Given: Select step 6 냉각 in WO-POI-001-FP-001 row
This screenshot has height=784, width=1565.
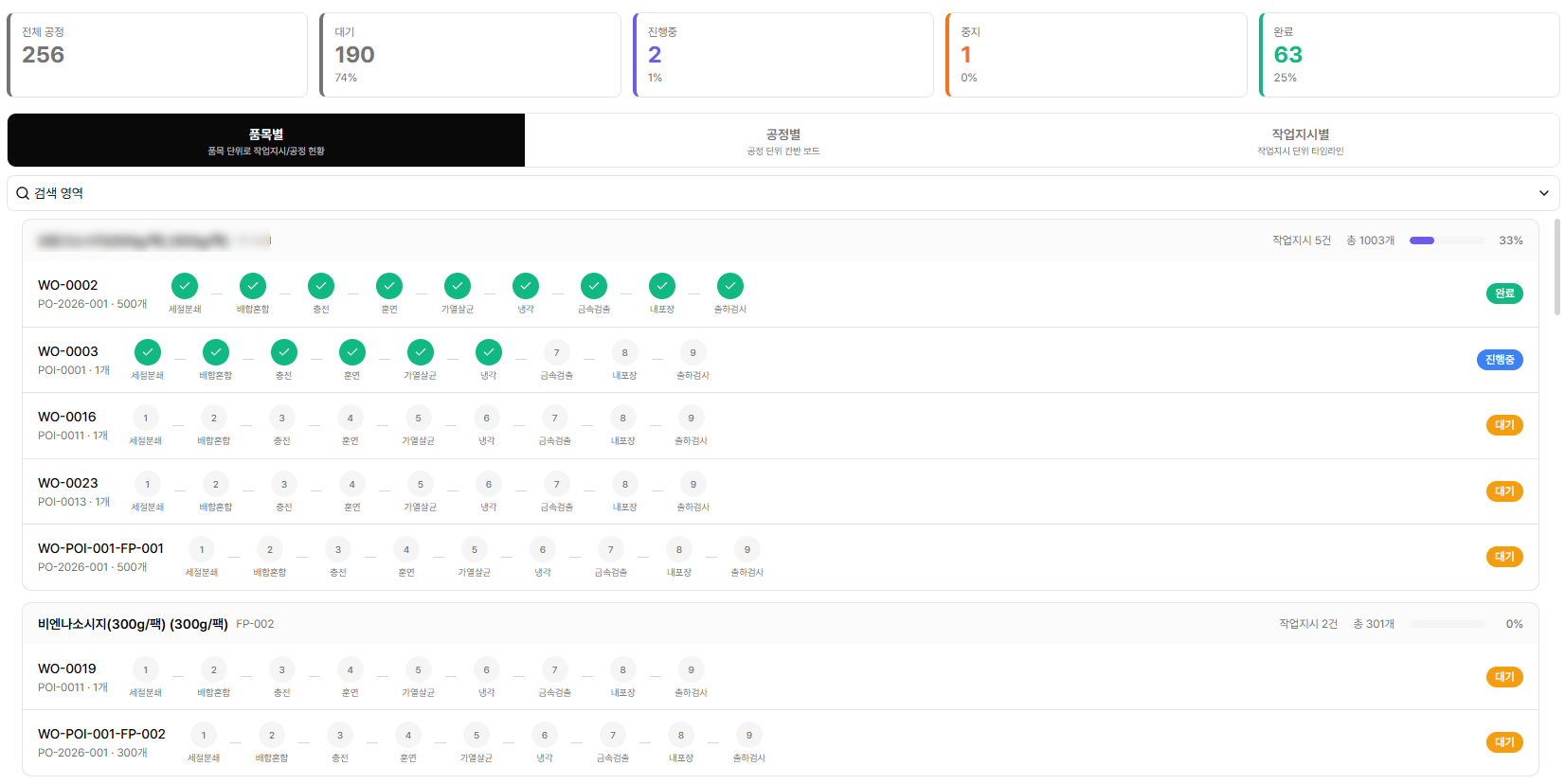Looking at the screenshot, I should 543,549.
